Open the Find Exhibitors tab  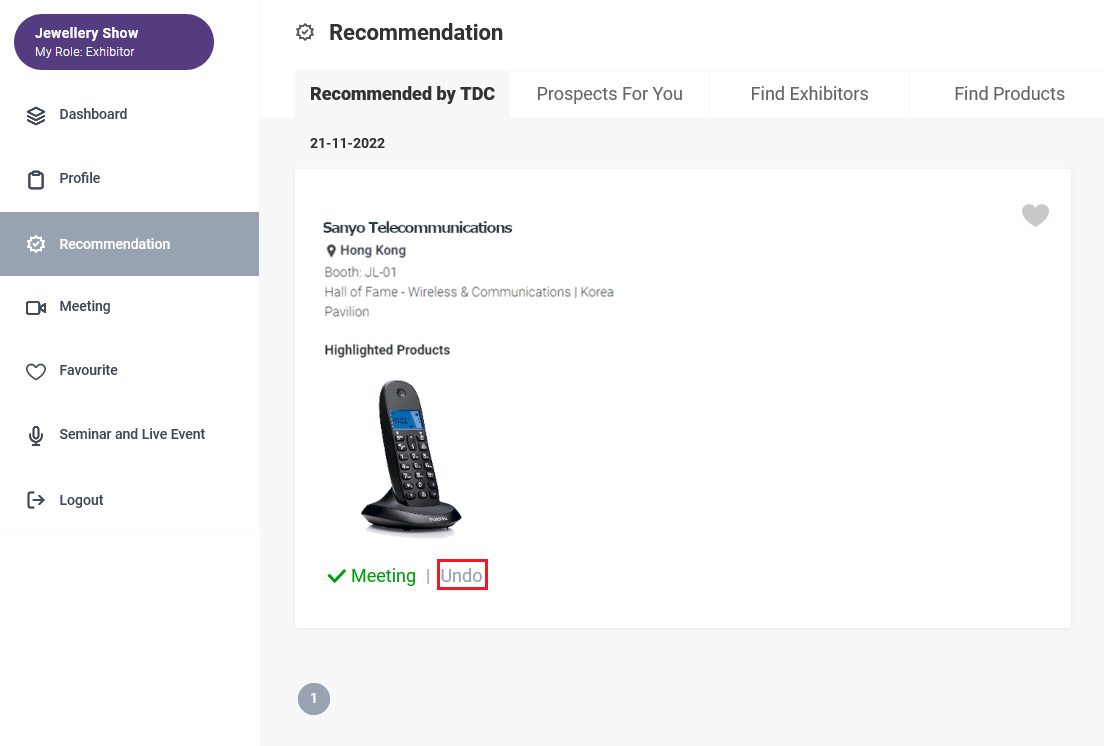coord(809,94)
